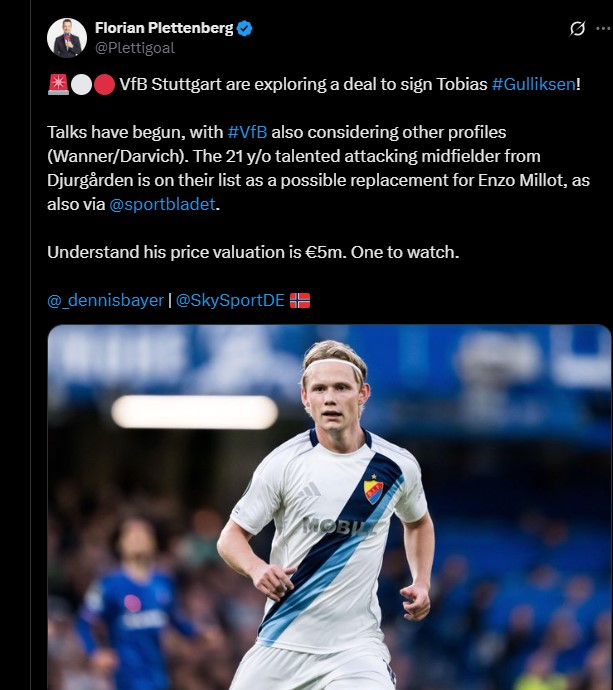Open the @SkySportDE mention

[x=230, y=300]
